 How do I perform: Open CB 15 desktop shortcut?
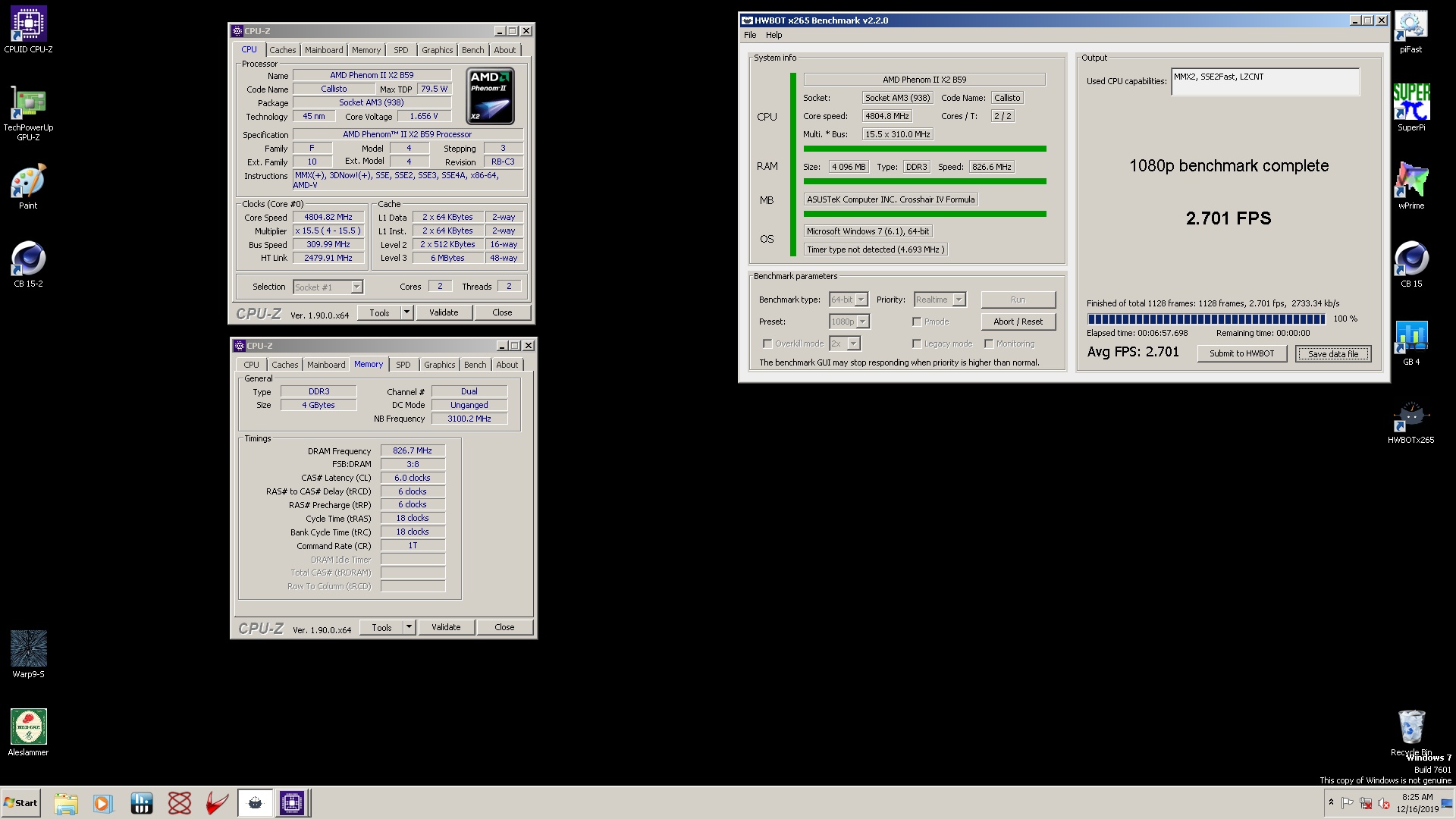[1410, 265]
